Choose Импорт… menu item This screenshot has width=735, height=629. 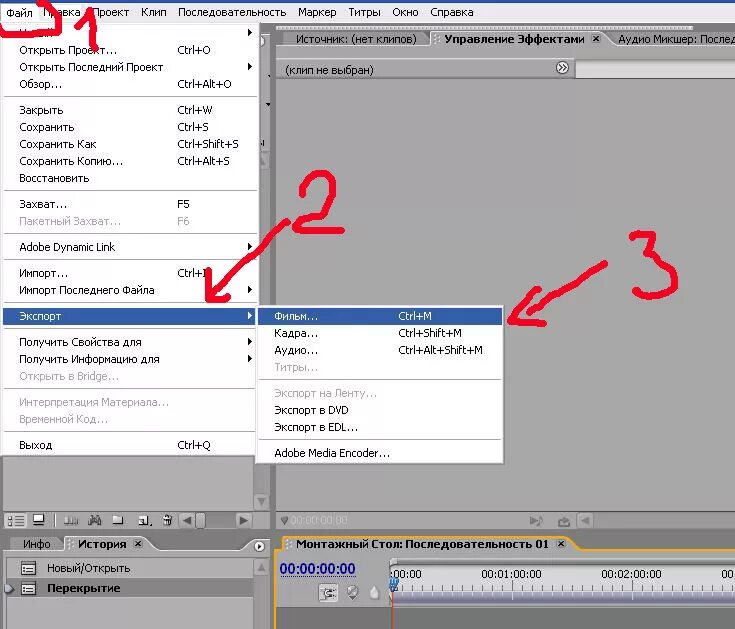pyautogui.click(x=130, y=273)
